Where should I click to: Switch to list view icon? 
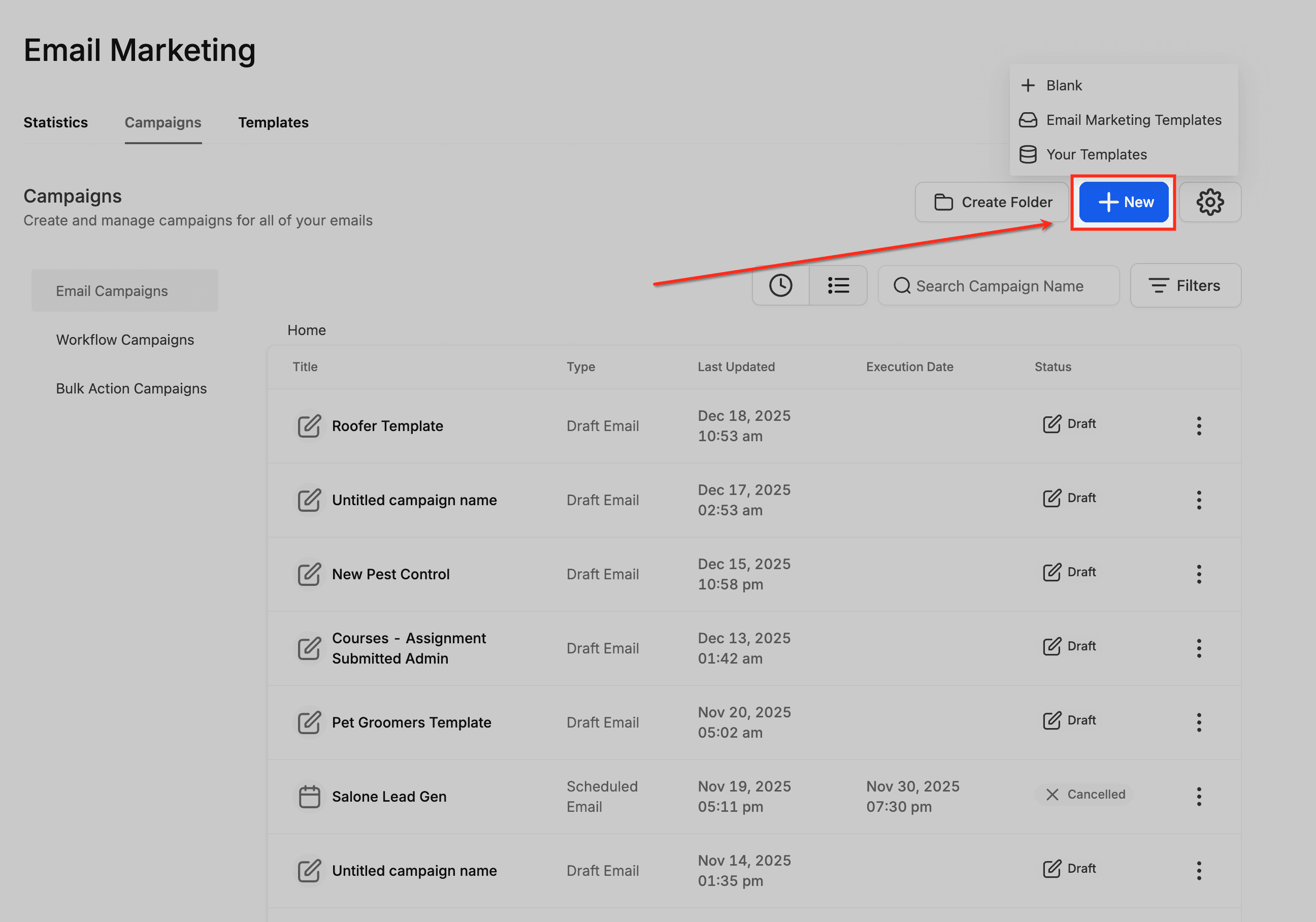pyautogui.click(x=838, y=285)
